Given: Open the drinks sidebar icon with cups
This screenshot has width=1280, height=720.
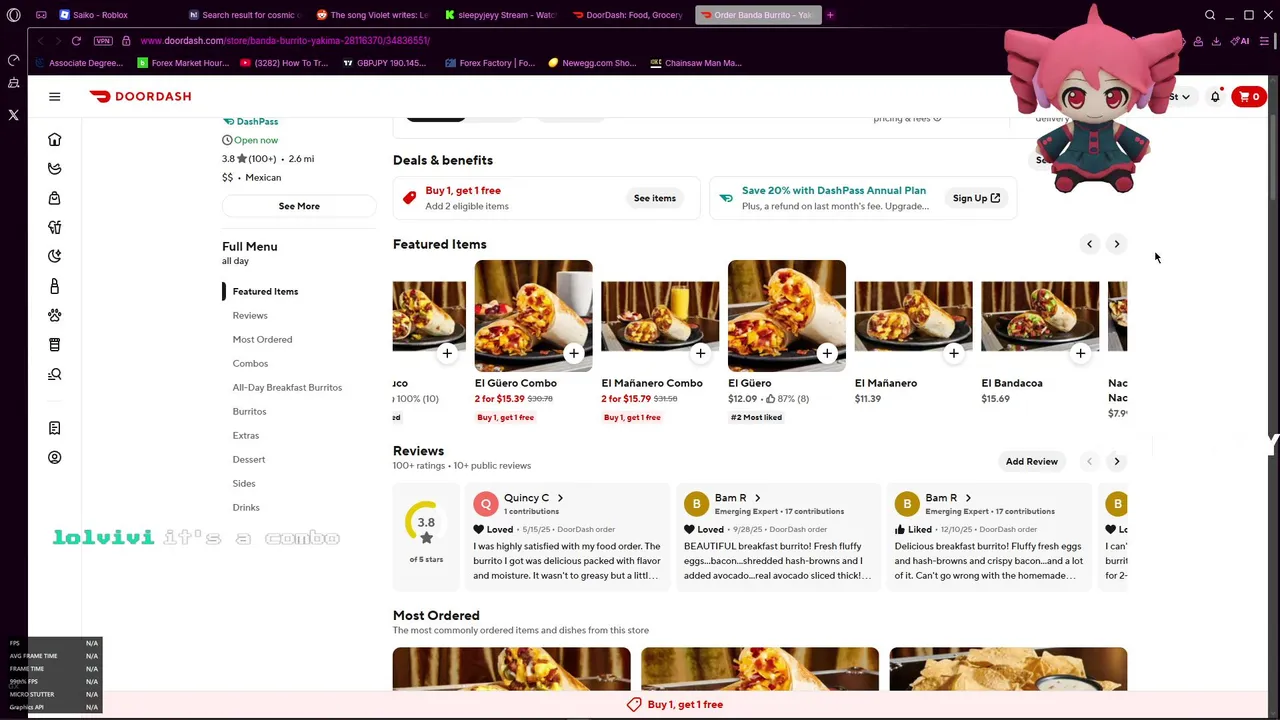Looking at the screenshot, I should [55, 227].
